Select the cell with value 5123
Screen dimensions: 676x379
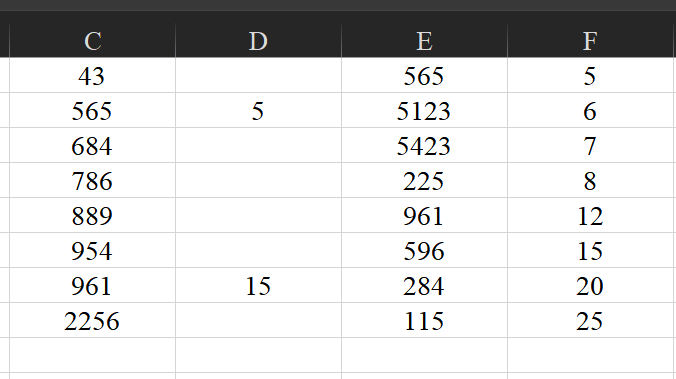(424, 110)
